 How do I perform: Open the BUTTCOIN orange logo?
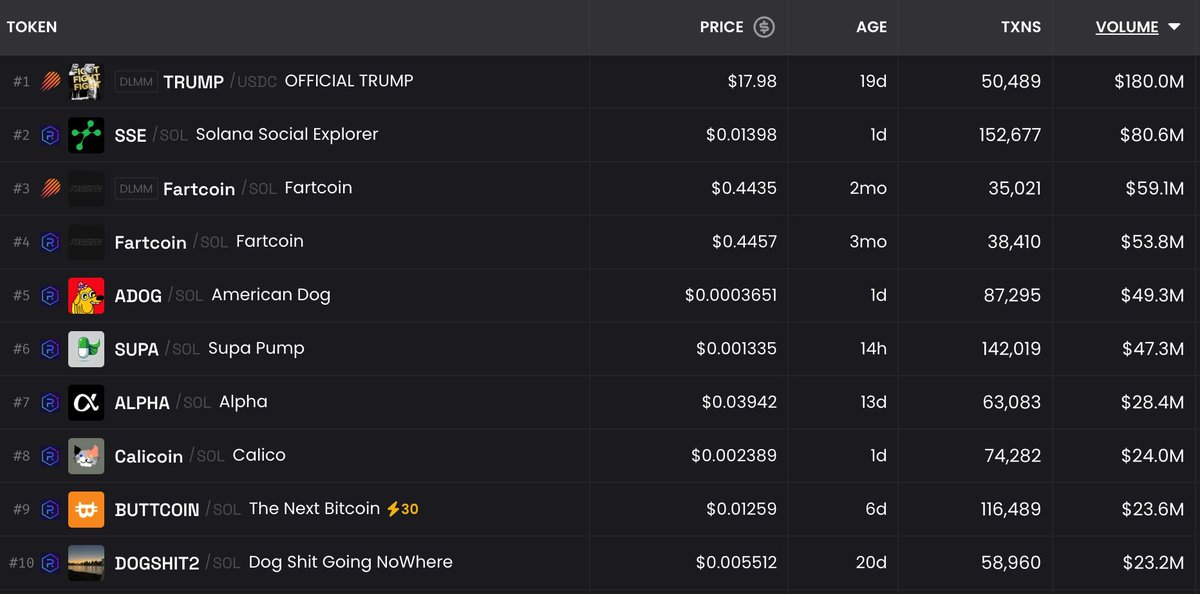(86, 510)
